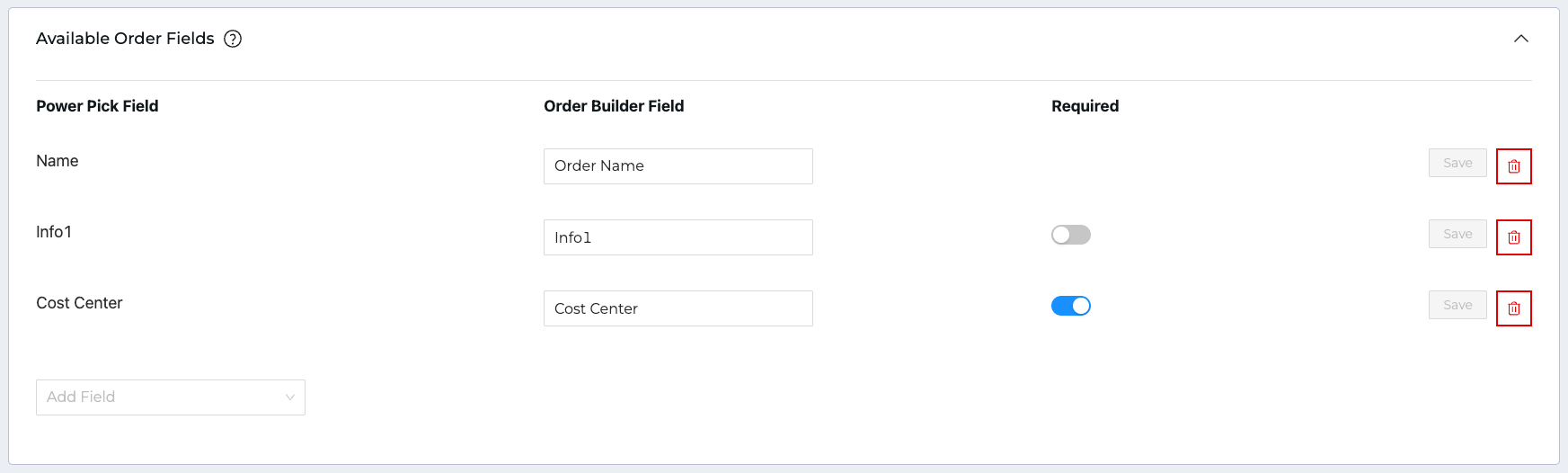This screenshot has height=473, width=1568.
Task: Select the Cost Center Power Pick label
Action: point(79,303)
